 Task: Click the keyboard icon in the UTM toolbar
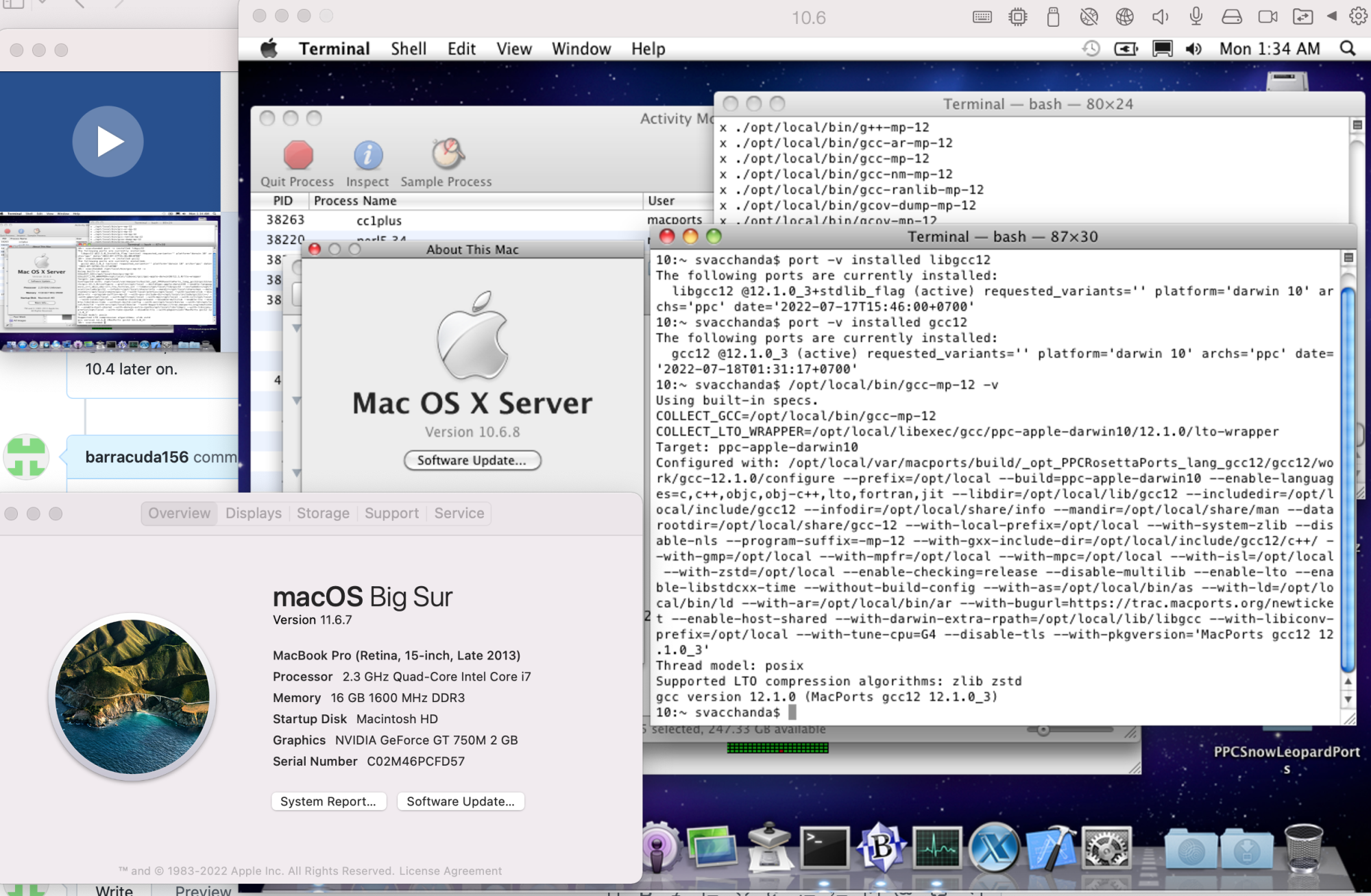(982, 17)
